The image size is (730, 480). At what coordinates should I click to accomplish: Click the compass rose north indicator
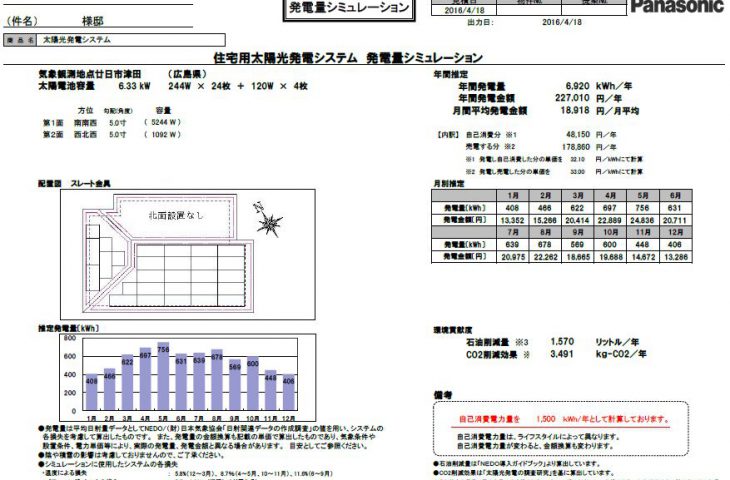pyautogui.click(x=268, y=221)
